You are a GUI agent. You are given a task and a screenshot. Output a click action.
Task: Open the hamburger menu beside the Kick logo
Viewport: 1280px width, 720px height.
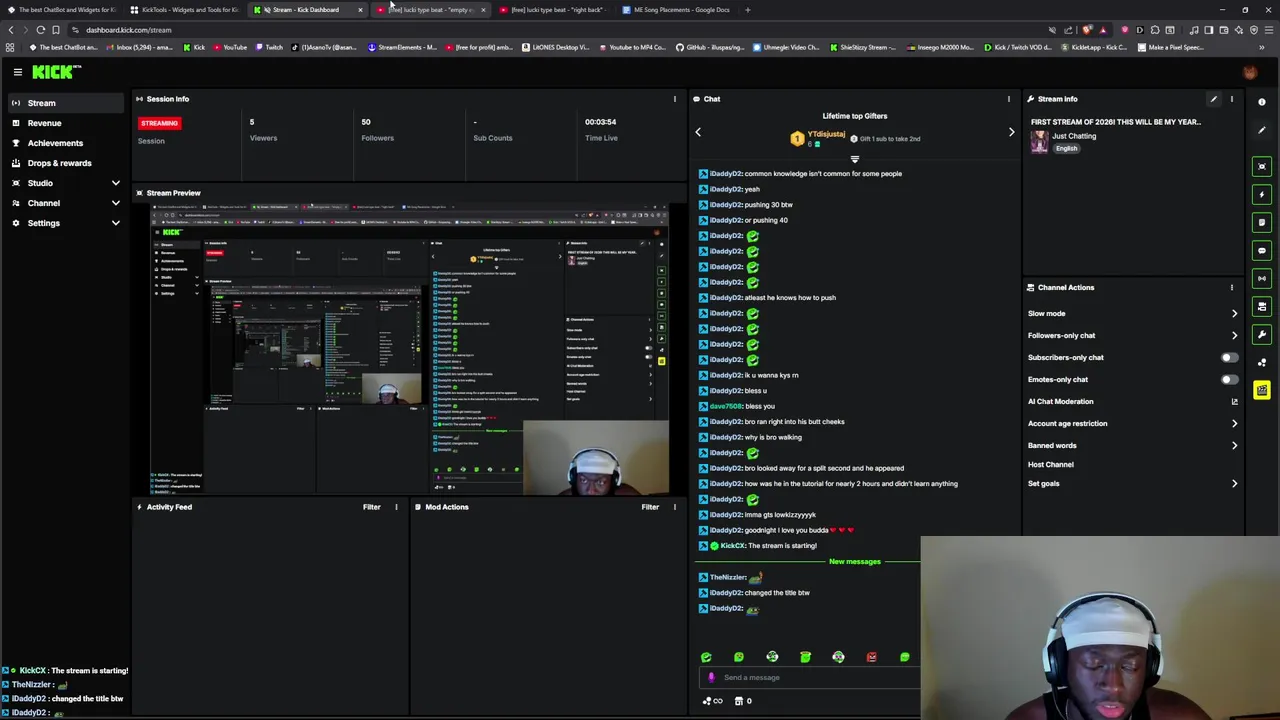(18, 72)
